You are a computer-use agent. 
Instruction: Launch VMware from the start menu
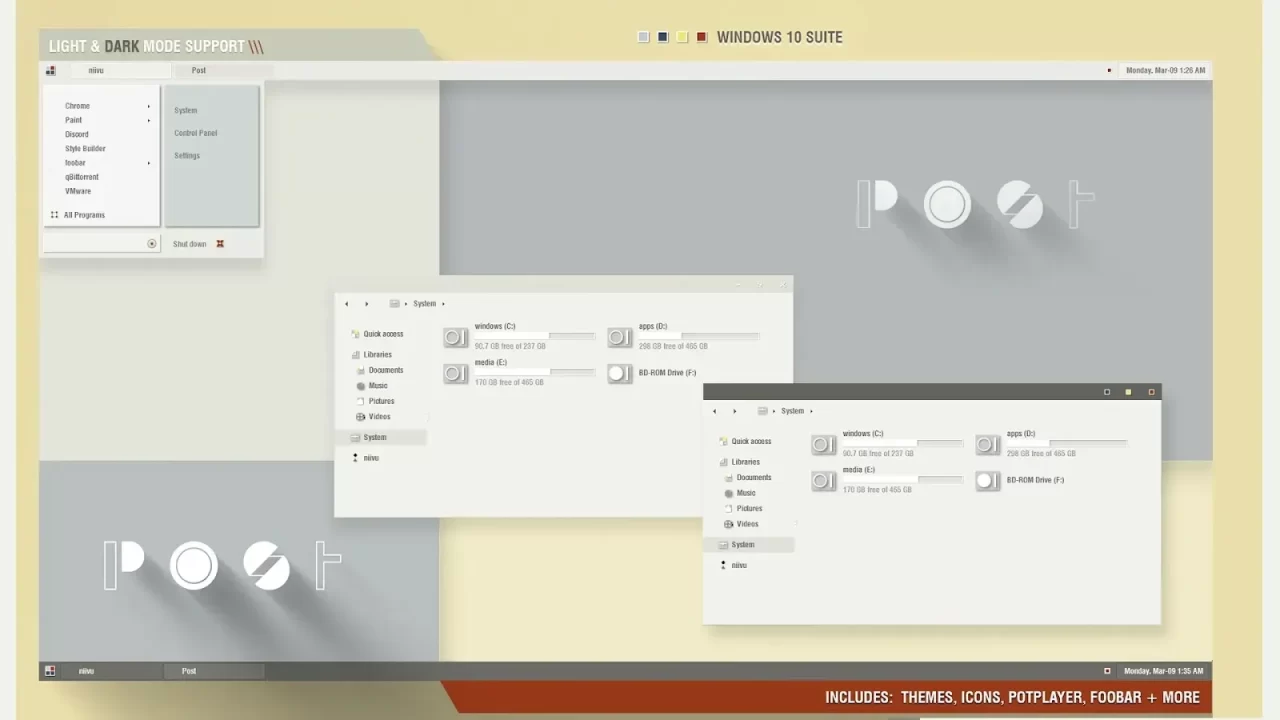[78, 191]
